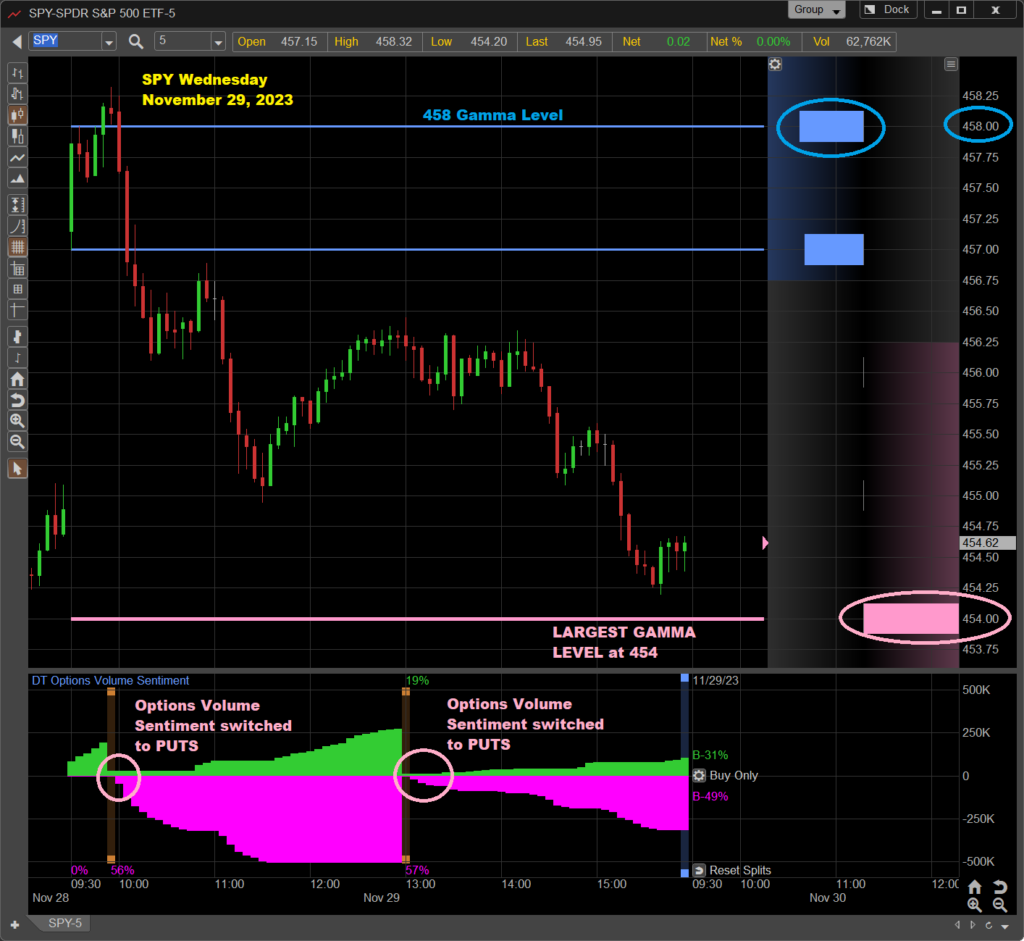
Task: Click the zoom out magnifier in left toolbar
Action: pyautogui.click(x=17, y=442)
